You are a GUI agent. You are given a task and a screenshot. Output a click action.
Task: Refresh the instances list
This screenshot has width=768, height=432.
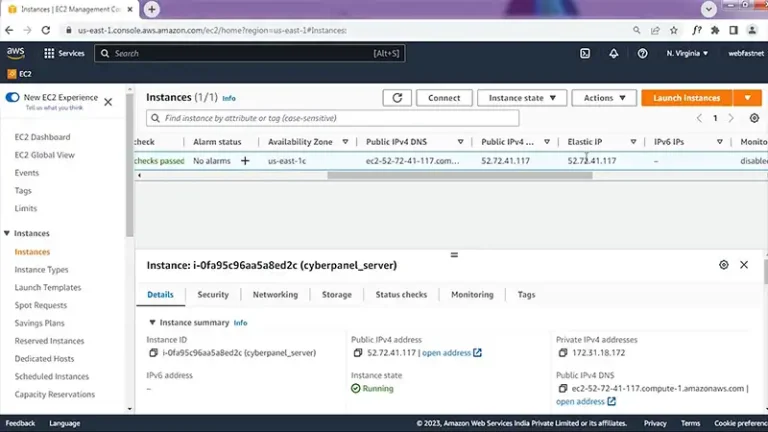pos(397,98)
